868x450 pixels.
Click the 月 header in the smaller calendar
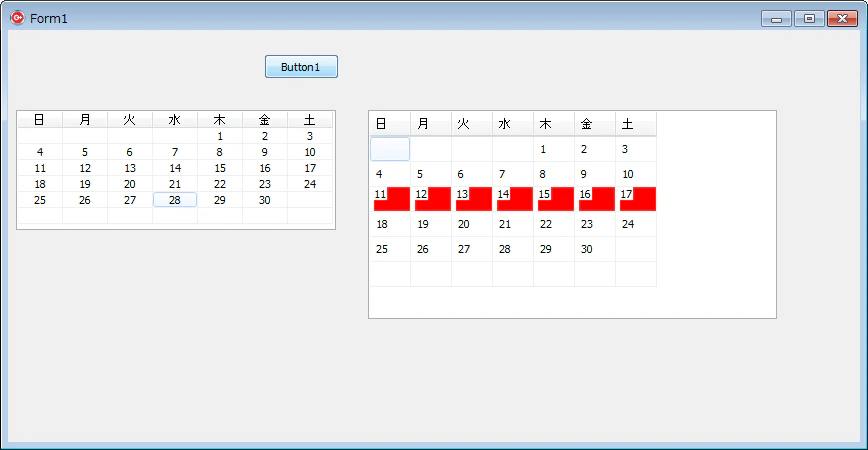pos(85,120)
